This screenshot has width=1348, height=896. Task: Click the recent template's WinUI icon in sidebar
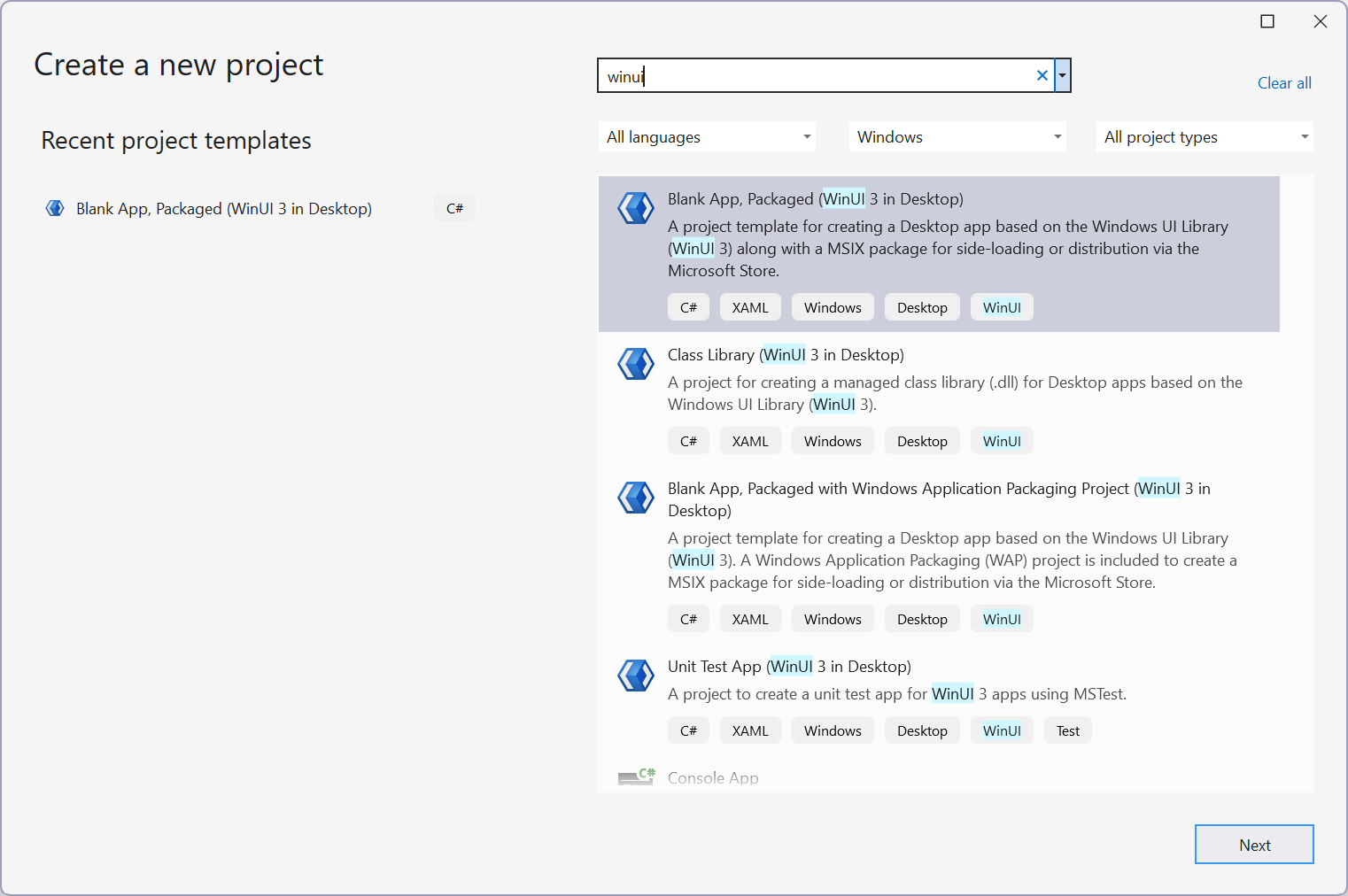54,208
